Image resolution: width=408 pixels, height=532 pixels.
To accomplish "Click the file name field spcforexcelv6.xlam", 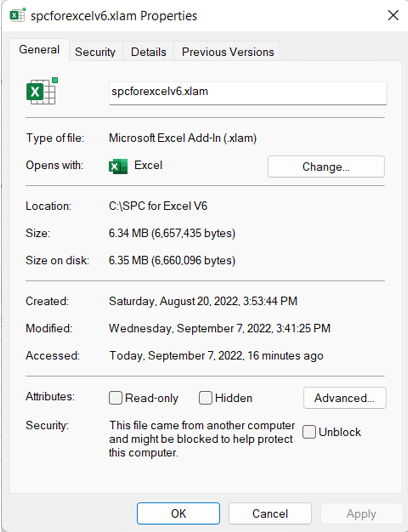I will tap(248, 93).
